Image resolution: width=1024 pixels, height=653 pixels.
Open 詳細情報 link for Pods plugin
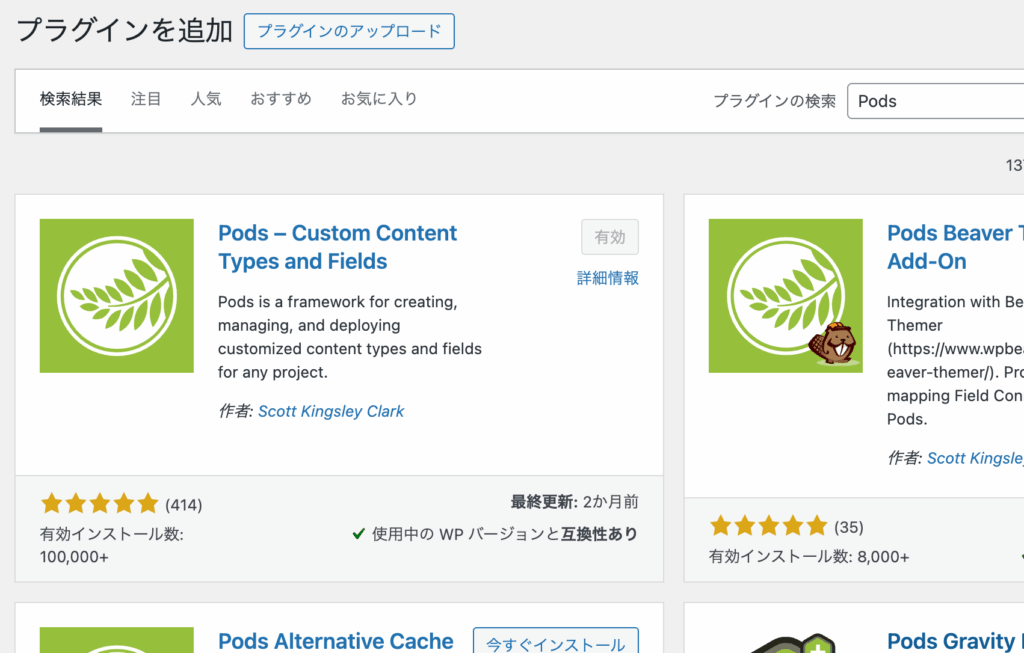tap(608, 278)
